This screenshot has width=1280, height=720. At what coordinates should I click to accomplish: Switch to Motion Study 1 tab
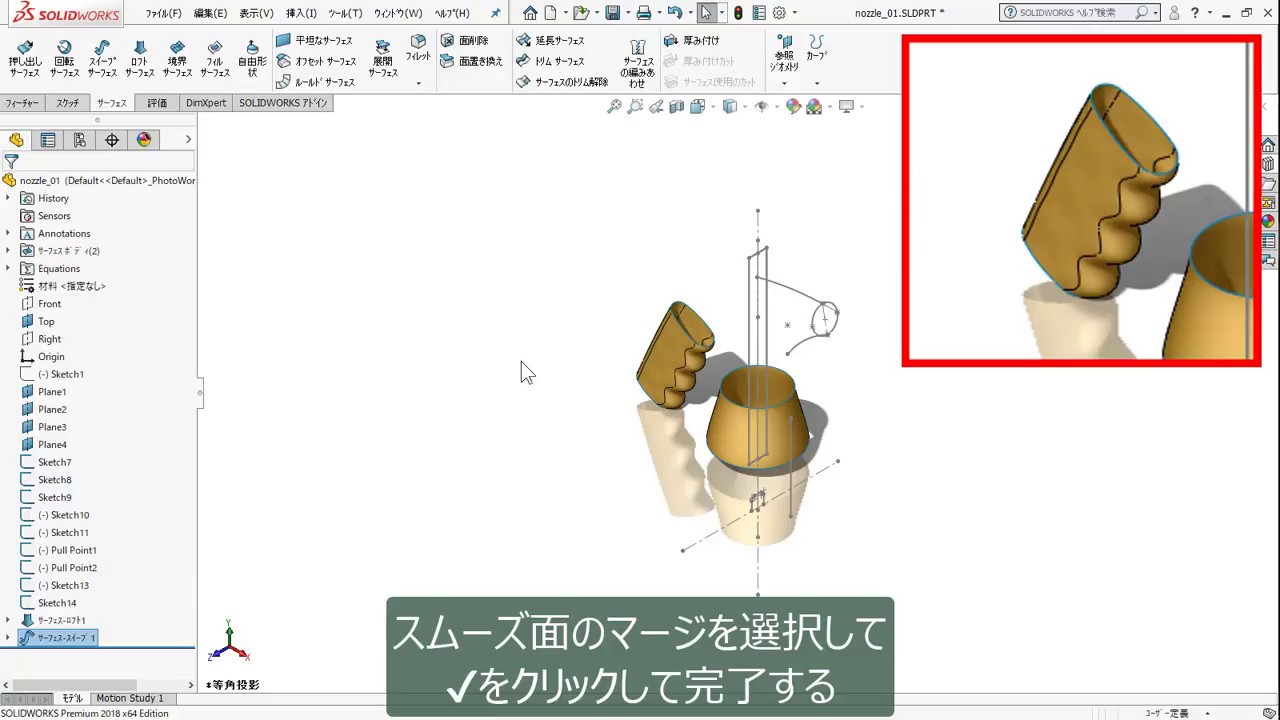coord(129,698)
